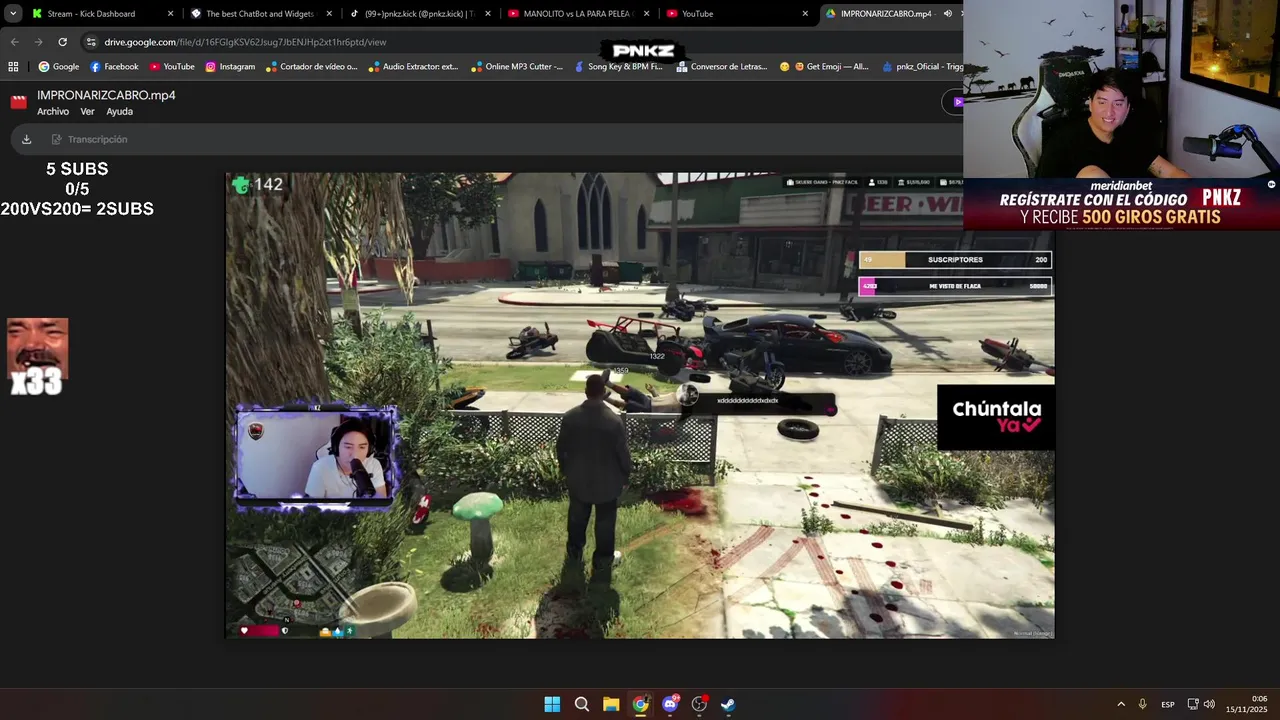The width and height of the screenshot is (1280, 720).
Task: Click the streamer facecam overlay inside video
Action: pos(315,455)
